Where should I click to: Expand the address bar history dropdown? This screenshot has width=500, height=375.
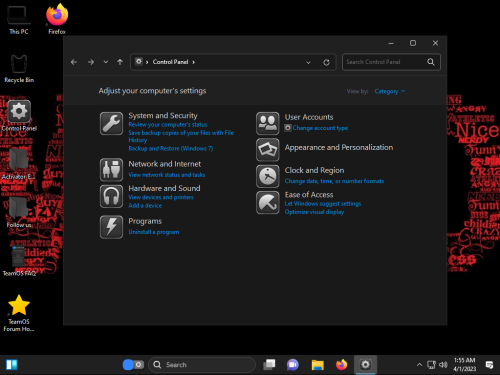tap(308, 62)
